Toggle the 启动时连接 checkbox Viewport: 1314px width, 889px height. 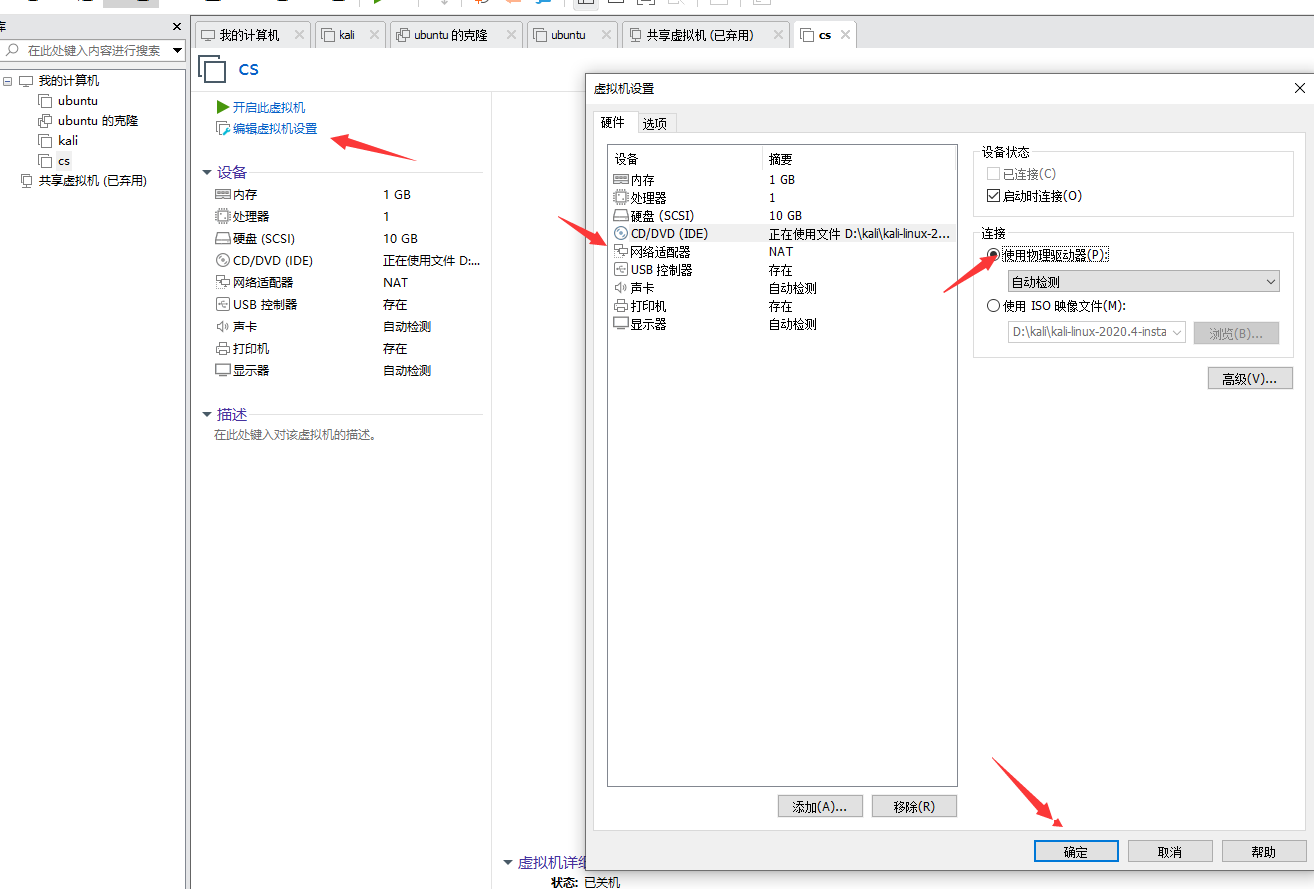(x=993, y=196)
